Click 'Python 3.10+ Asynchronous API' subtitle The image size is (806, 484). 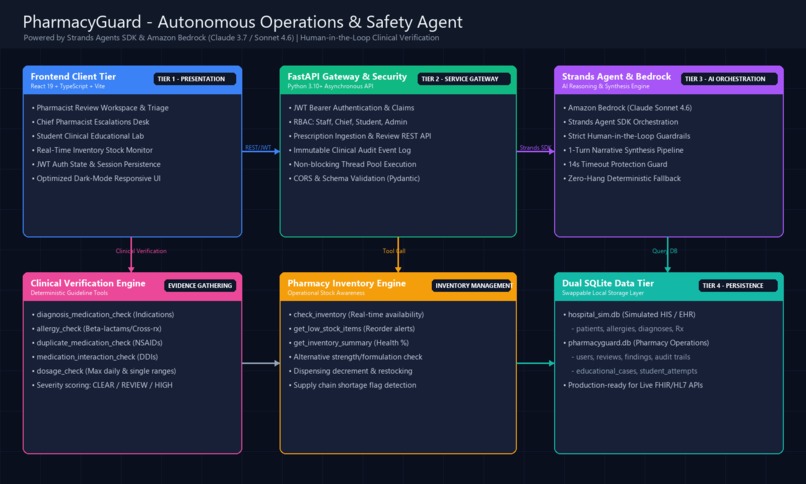tap(330, 86)
